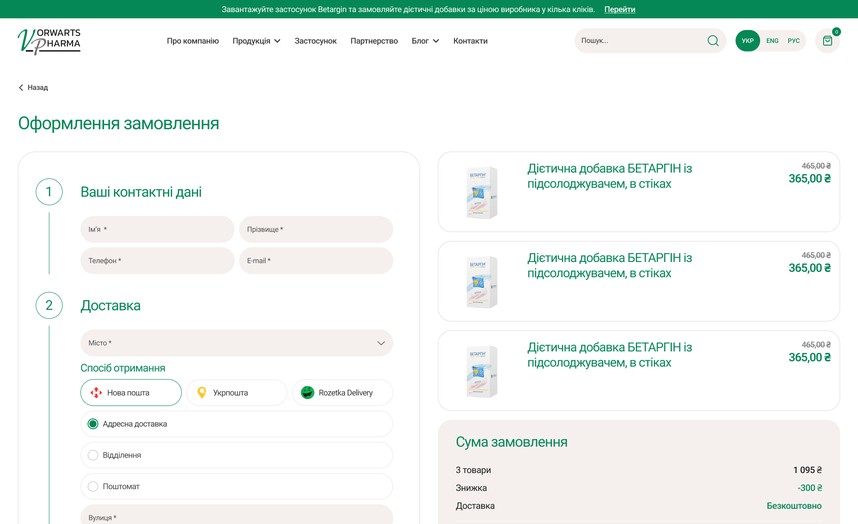Focus the Прізвище input field

point(316,229)
